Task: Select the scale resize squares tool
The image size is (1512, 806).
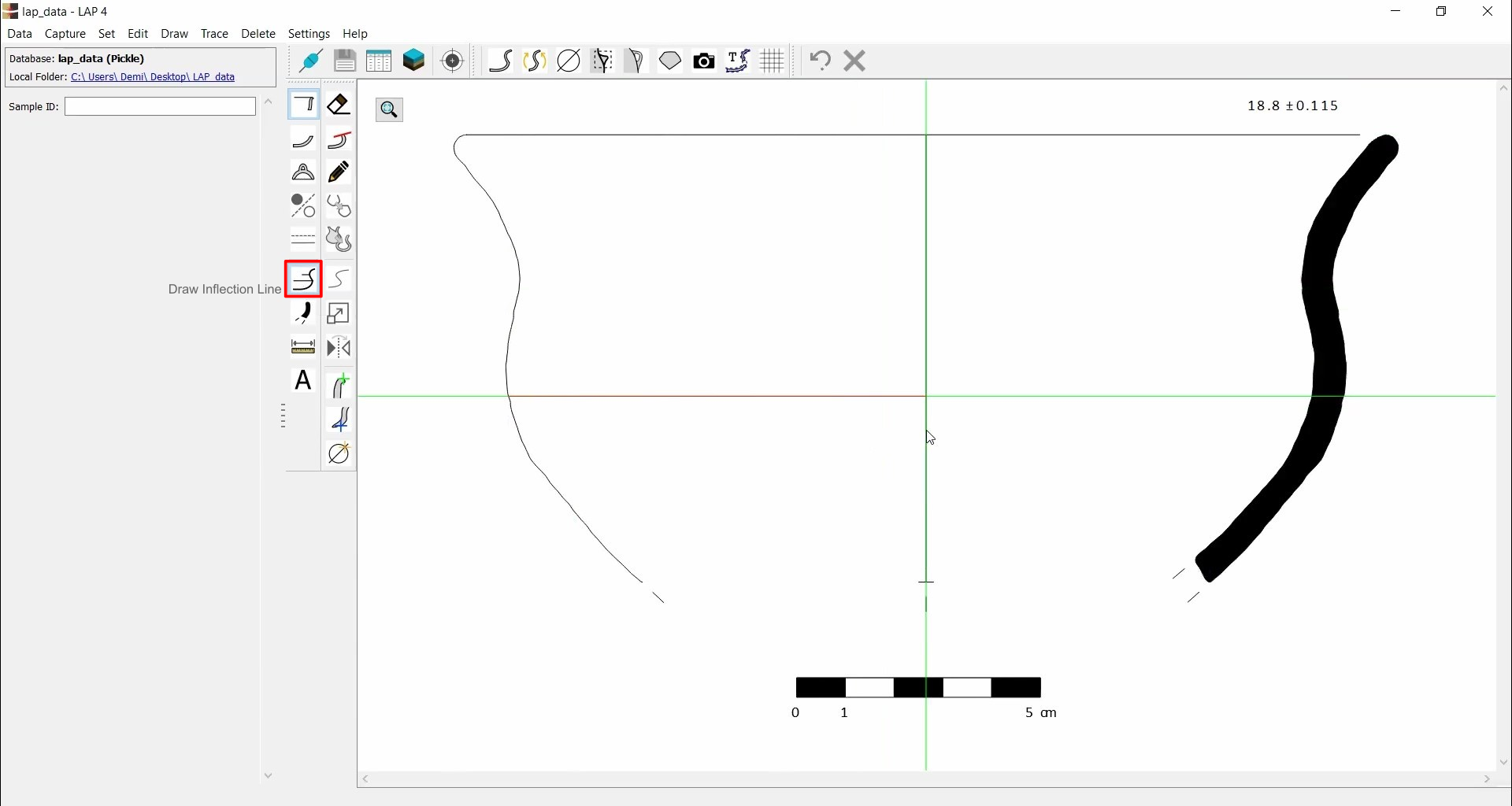Action: (339, 313)
